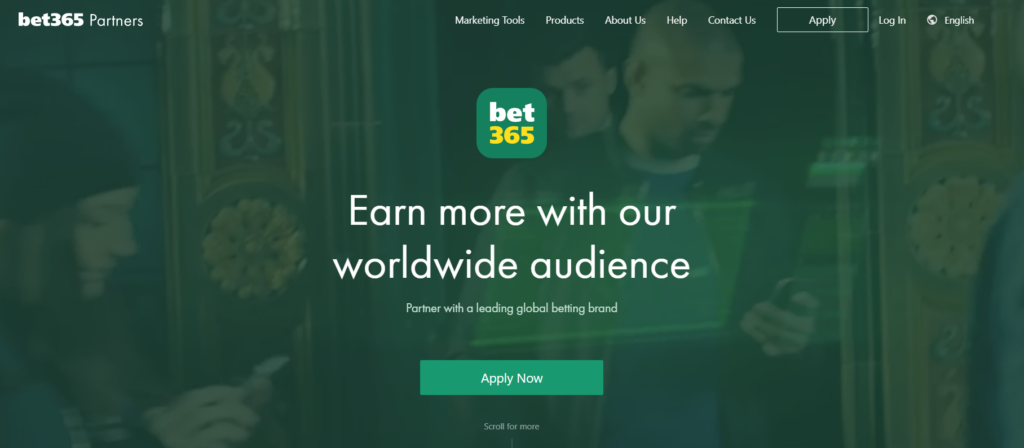This screenshot has height=448, width=1024.
Task: Click the Log In link
Action: click(x=892, y=20)
